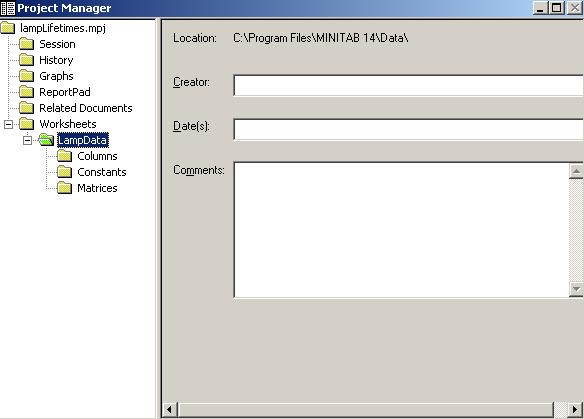
Task: Click inside the Comments text area
Action: 402,230
